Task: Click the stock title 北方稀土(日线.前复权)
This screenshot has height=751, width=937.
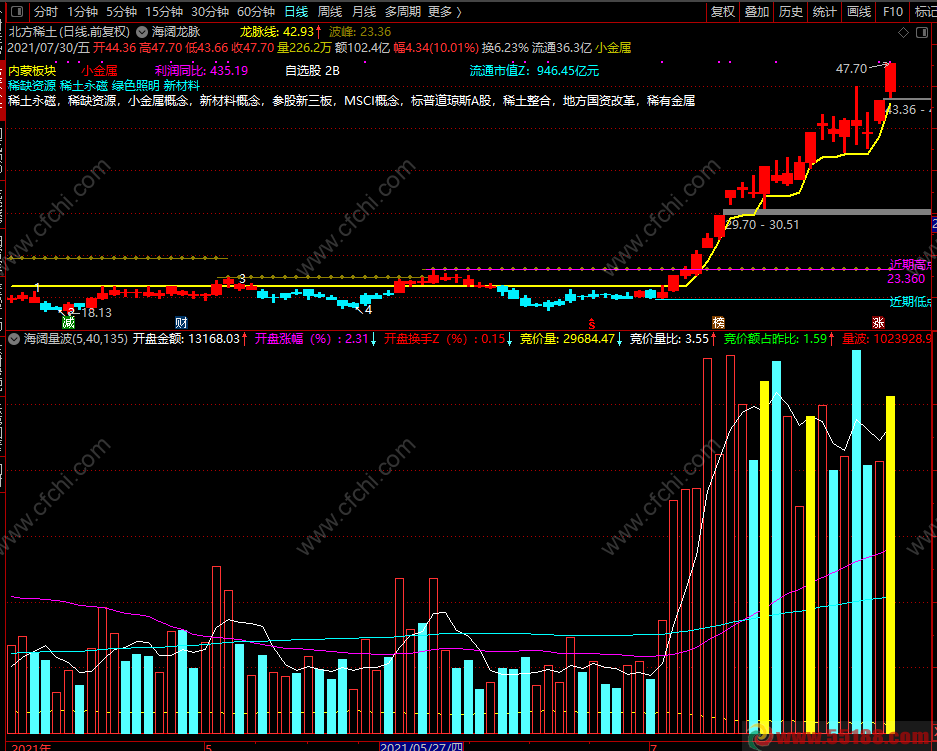Action: 69,32
